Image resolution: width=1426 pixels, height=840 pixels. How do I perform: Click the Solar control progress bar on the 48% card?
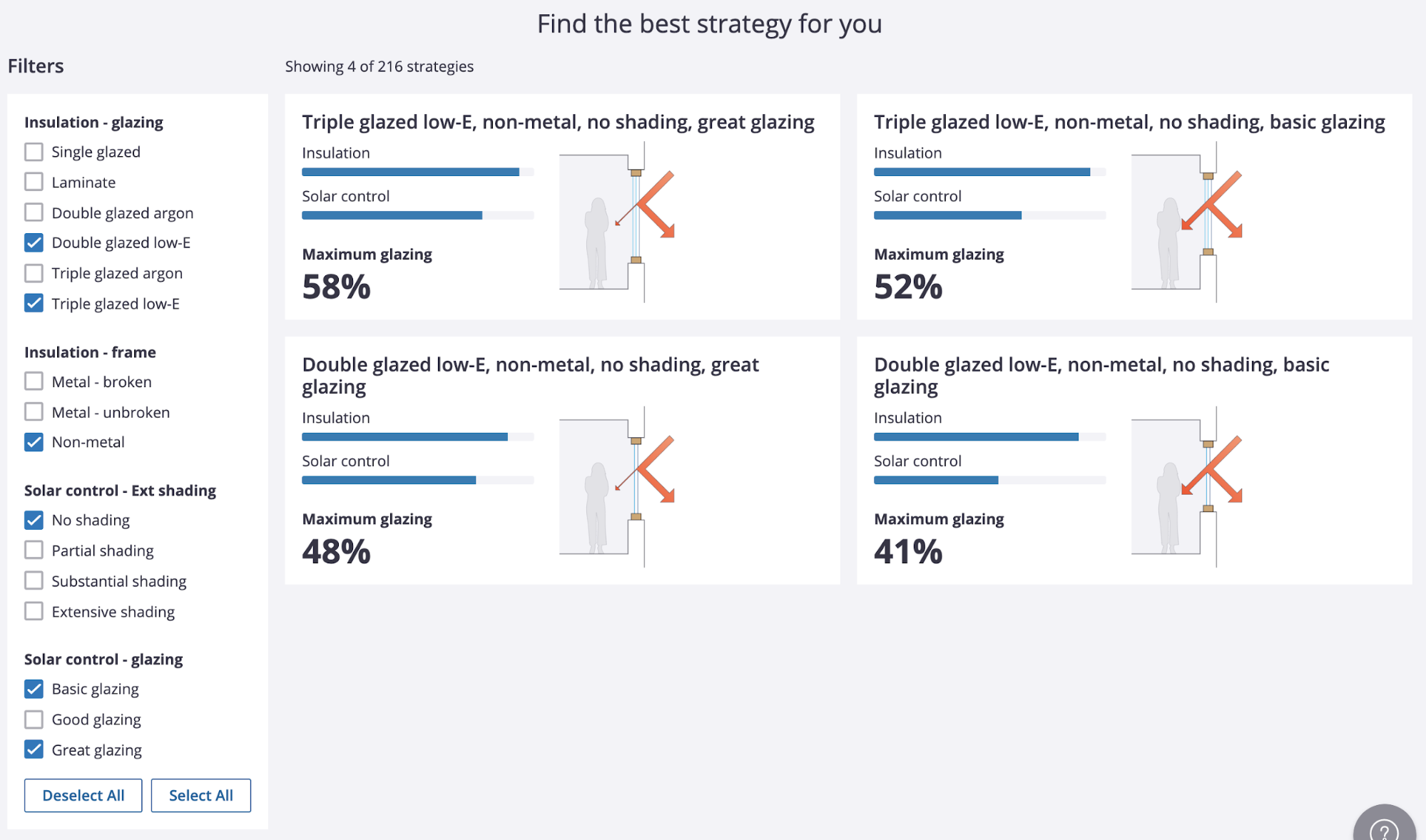(417, 479)
